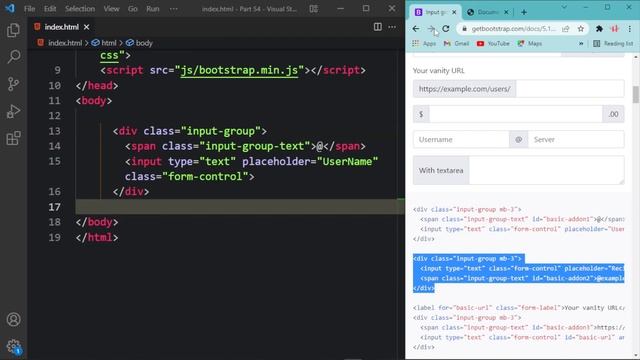Place cursor on empty line 17
Screen dimensions: 640x360
tap(240, 207)
